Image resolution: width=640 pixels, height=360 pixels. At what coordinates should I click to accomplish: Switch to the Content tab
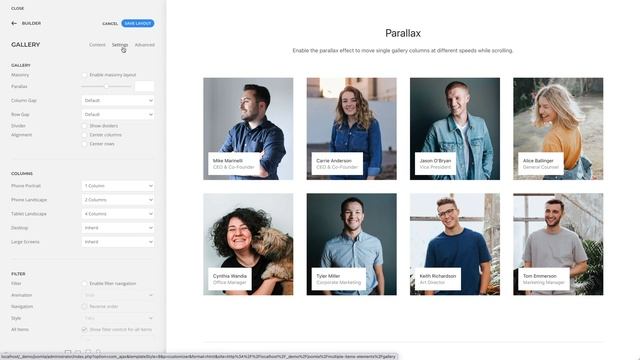(x=97, y=45)
